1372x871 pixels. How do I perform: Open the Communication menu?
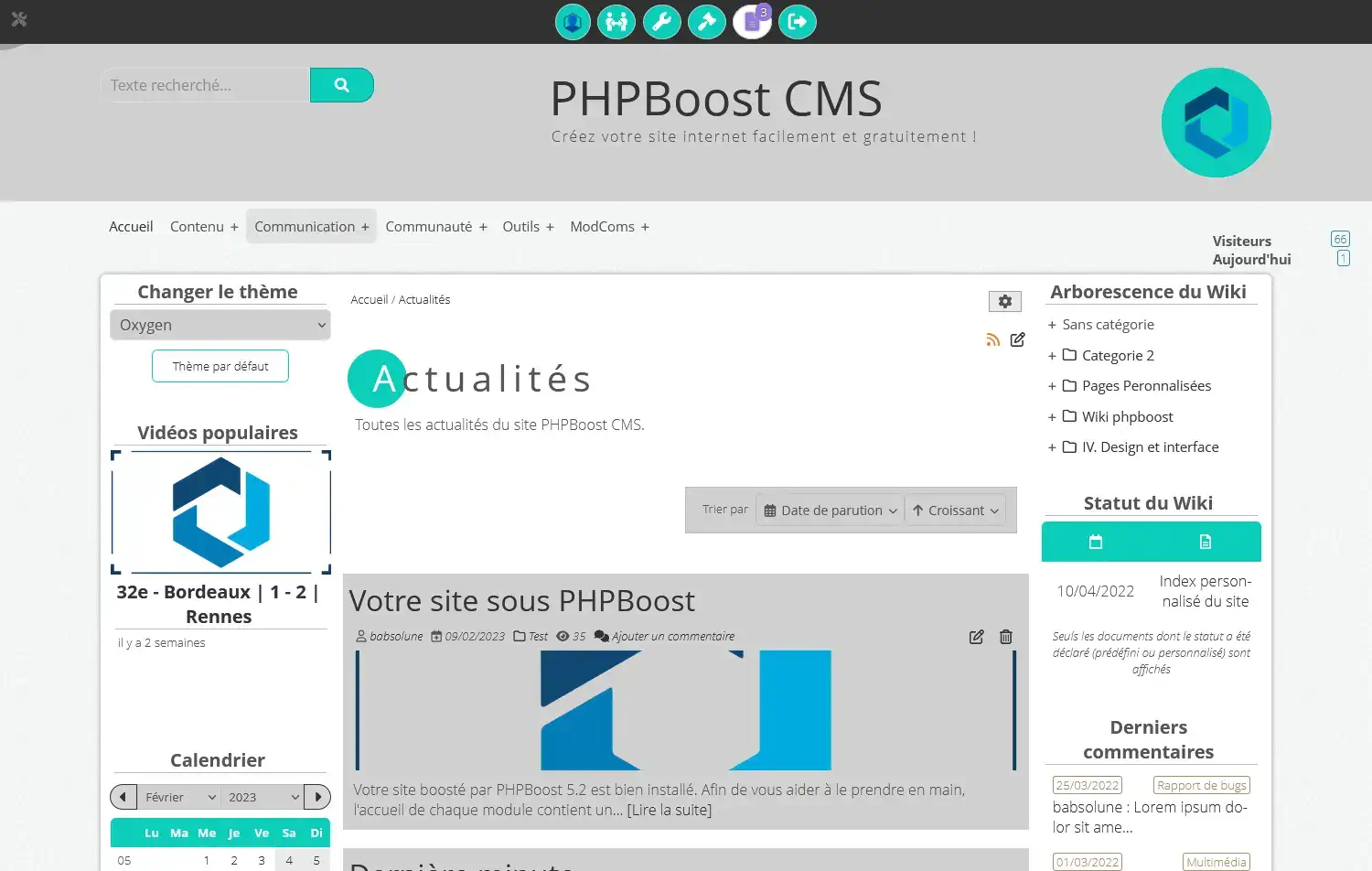312,227
